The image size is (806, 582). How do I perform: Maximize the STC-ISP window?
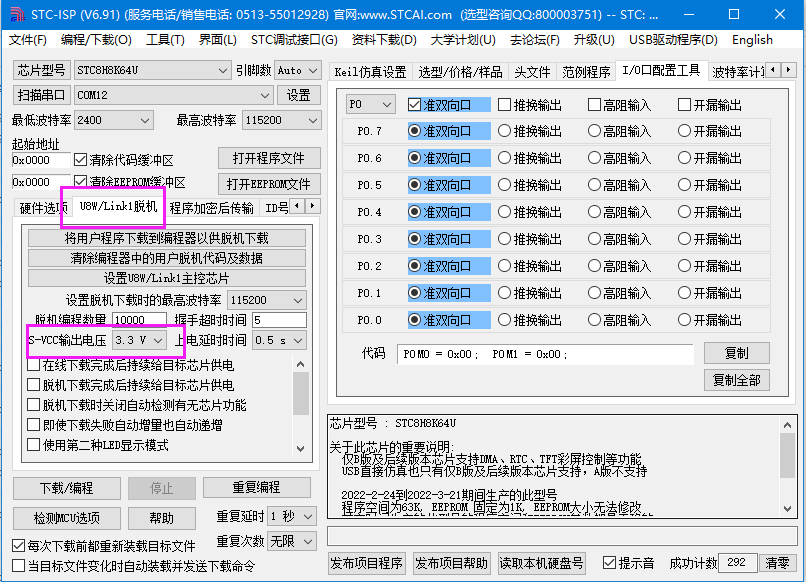[734, 14]
